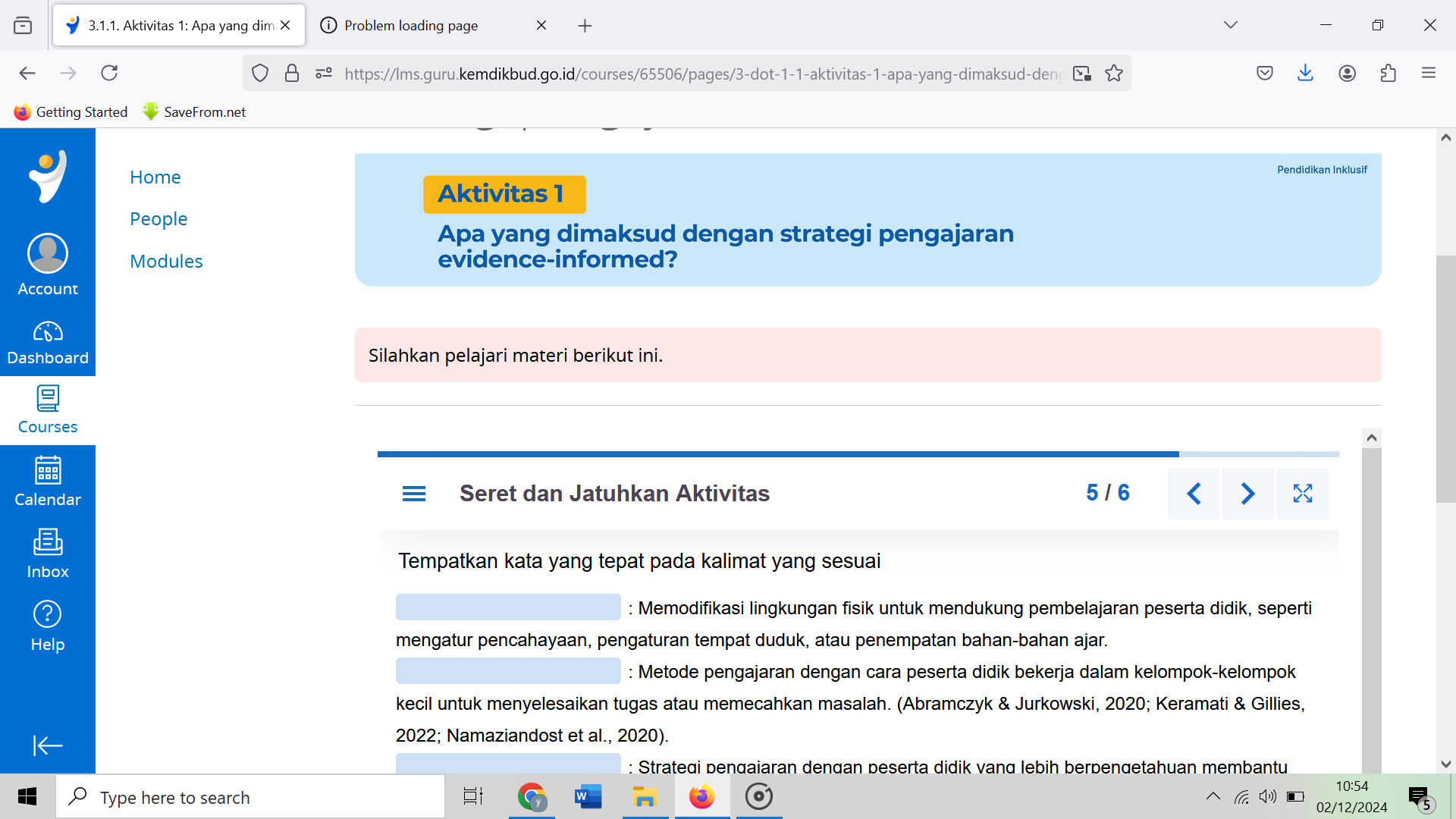This screenshot has height=819, width=1456.
Task: Open the volume control
Action: tap(1267, 796)
